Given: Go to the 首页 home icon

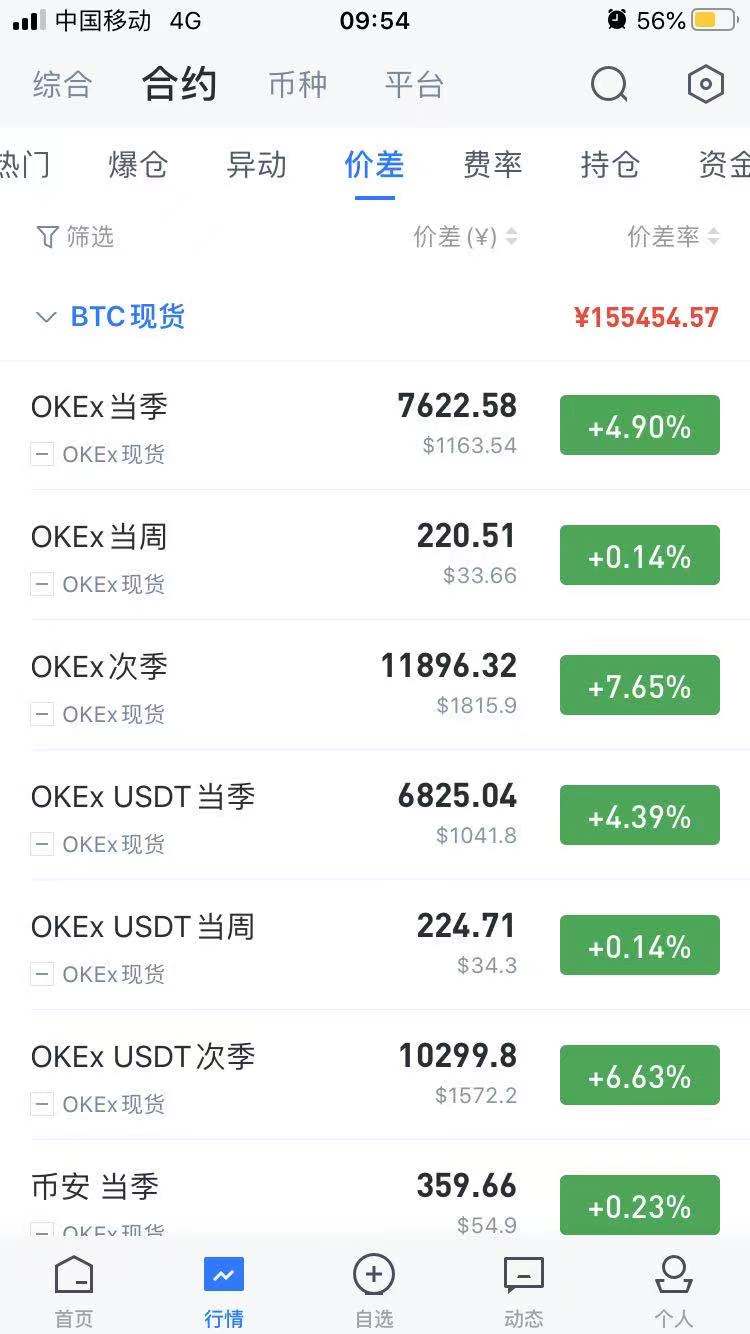Looking at the screenshot, I should tap(74, 1276).
